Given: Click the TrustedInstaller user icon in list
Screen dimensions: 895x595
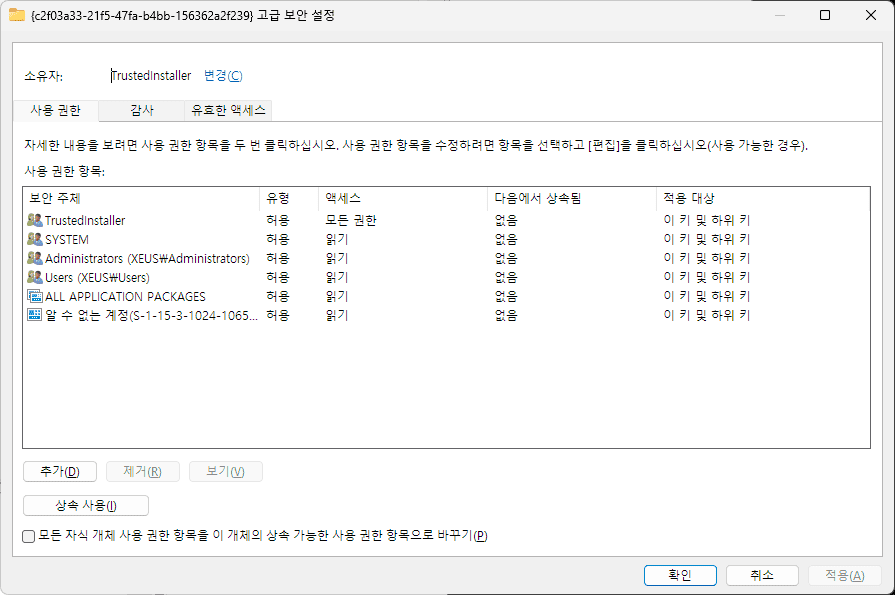Looking at the screenshot, I should coord(35,220).
